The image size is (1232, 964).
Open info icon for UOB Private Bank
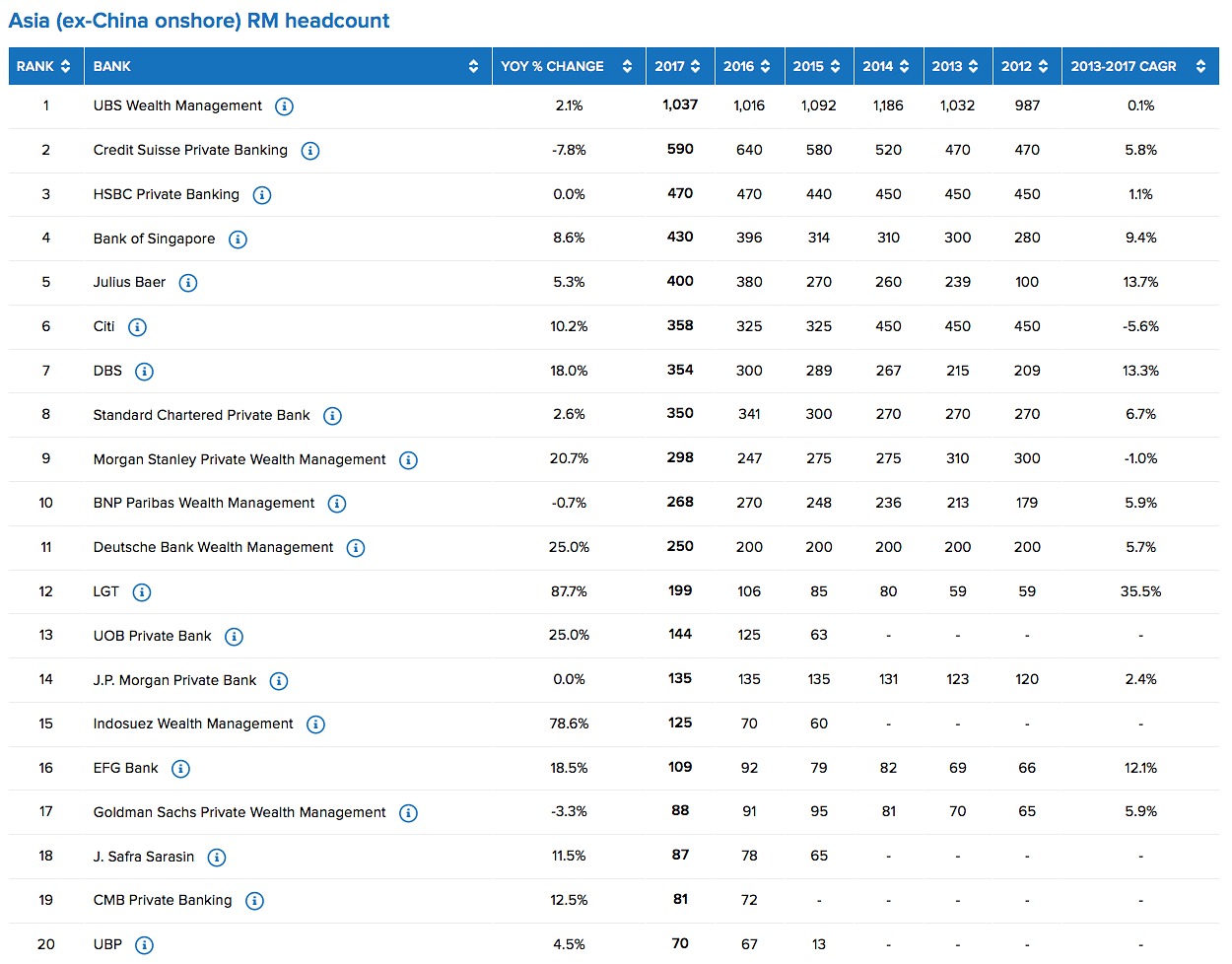(234, 637)
